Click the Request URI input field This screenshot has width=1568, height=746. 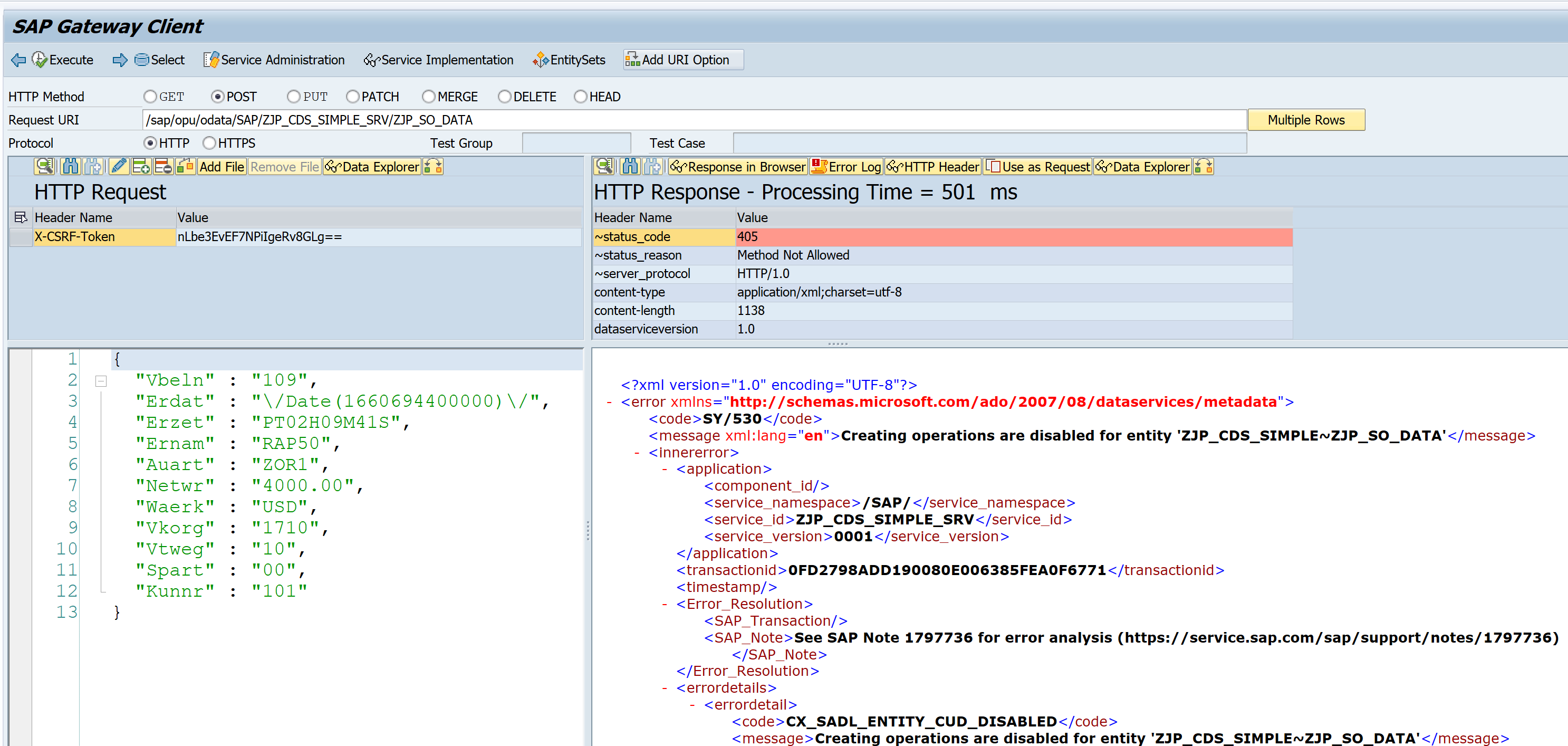(x=694, y=120)
